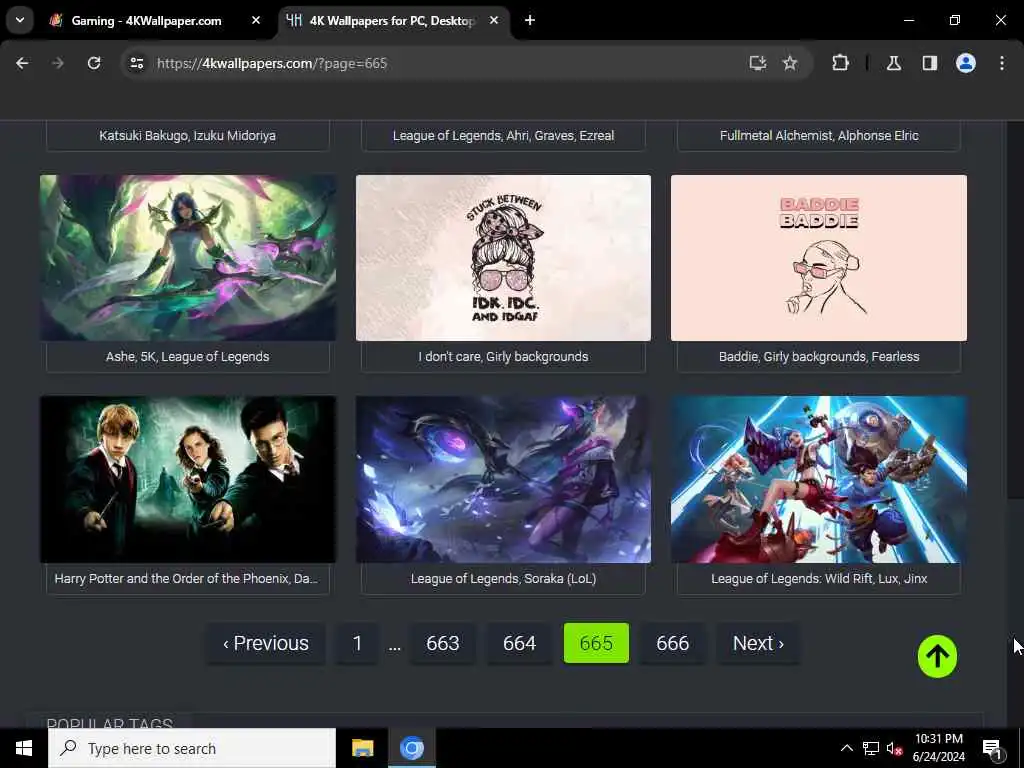
Task: Click 'League of Legends: Wild Rift, Lux, Jinx' caption
Action: [x=819, y=579]
